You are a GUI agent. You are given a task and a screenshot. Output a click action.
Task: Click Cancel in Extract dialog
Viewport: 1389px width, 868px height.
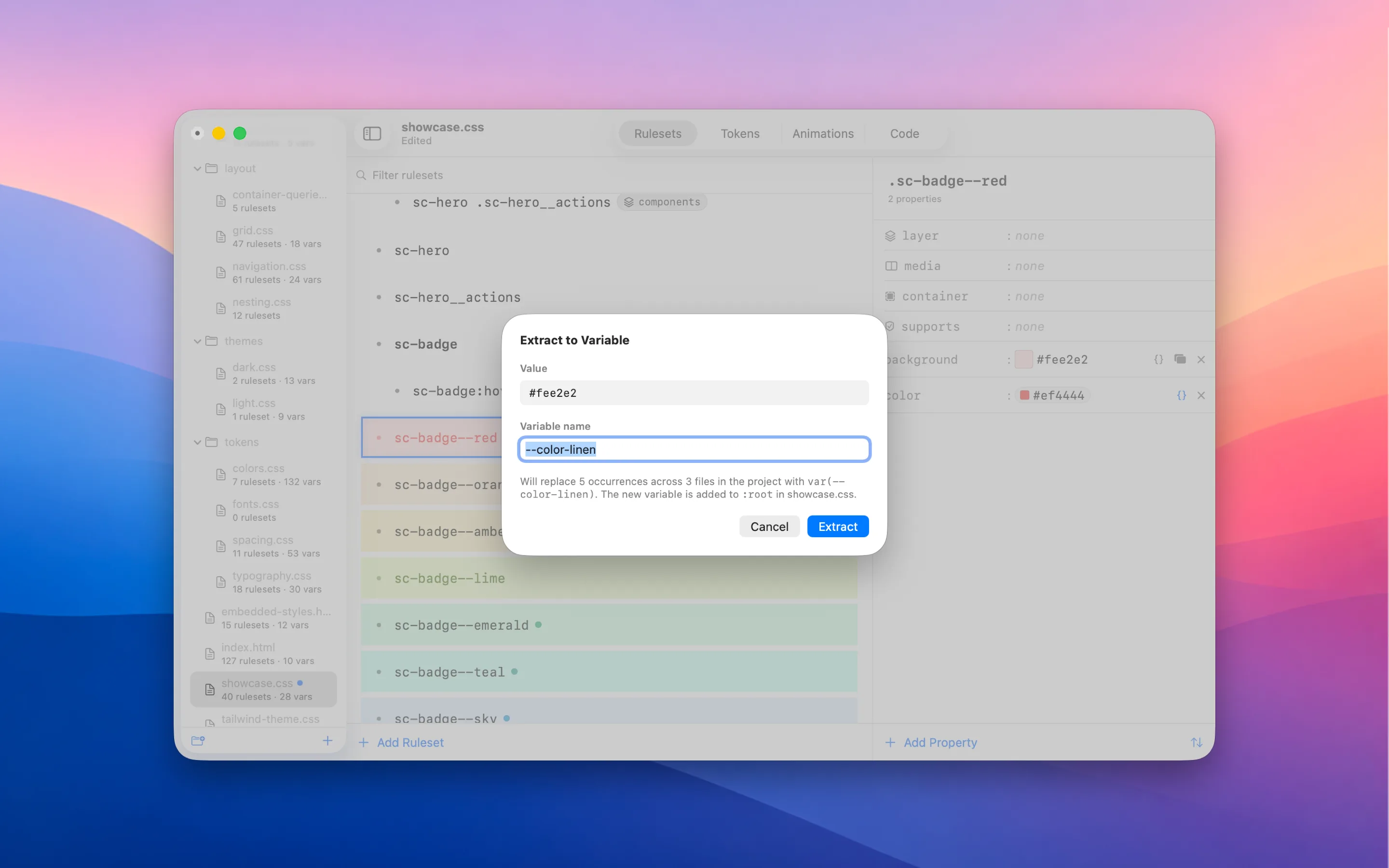tap(769, 527)
